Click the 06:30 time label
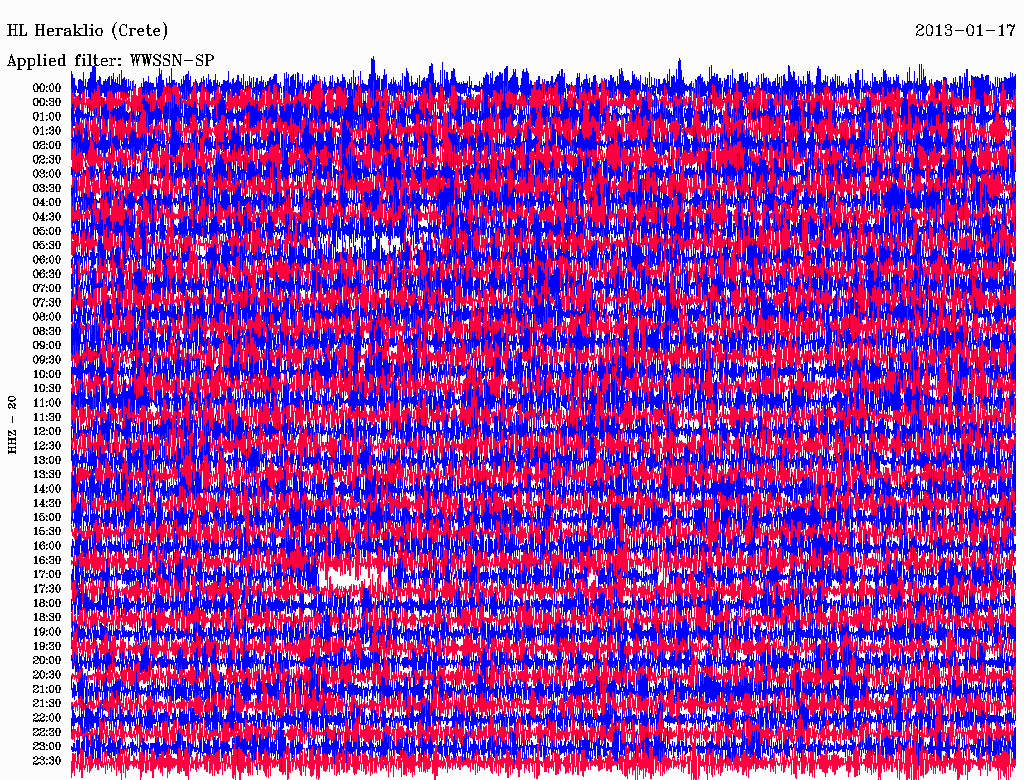Viewport: 1024px width, 780px height. coord(47,274)
